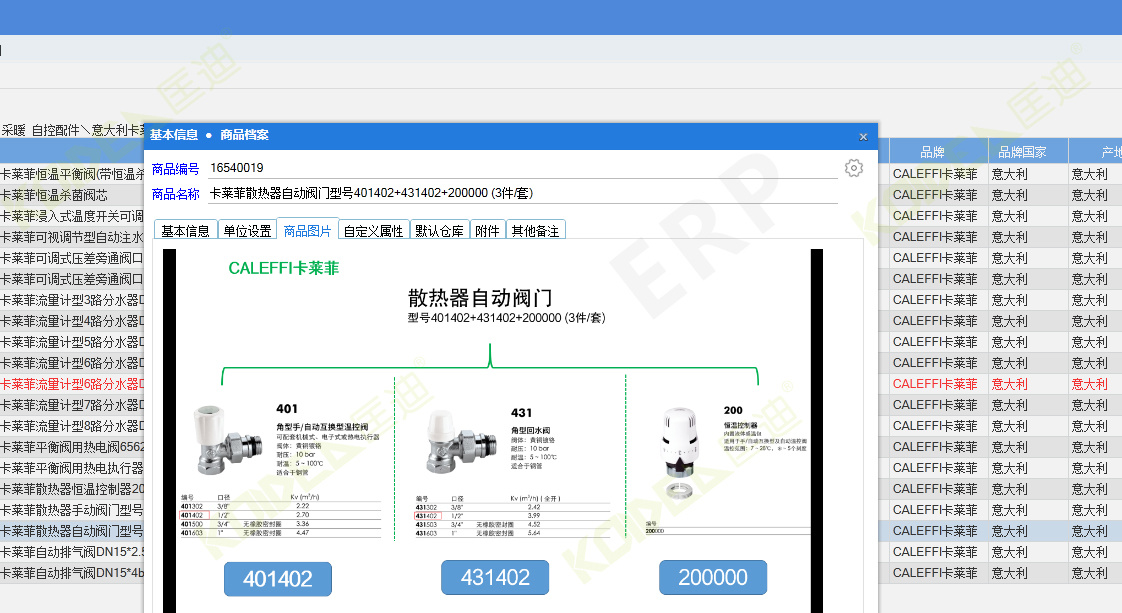This screenshot has width=1122, height=613.
Task: Click the category path 采暖 自控配件
Action: (40, 130)
